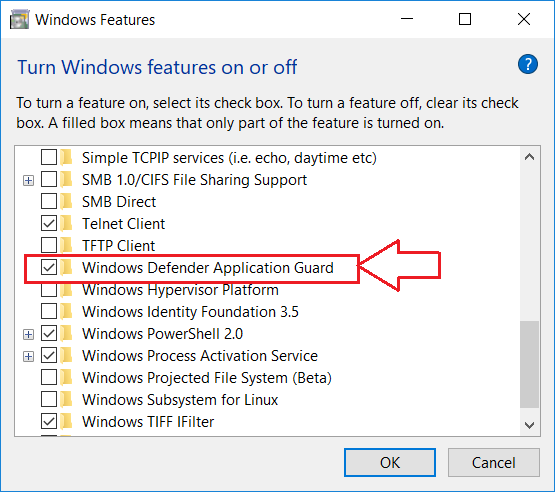Screen dimensions: 555x492
Task: Select the Windows Hypervisor Platform item
Action: pos(180,290)
